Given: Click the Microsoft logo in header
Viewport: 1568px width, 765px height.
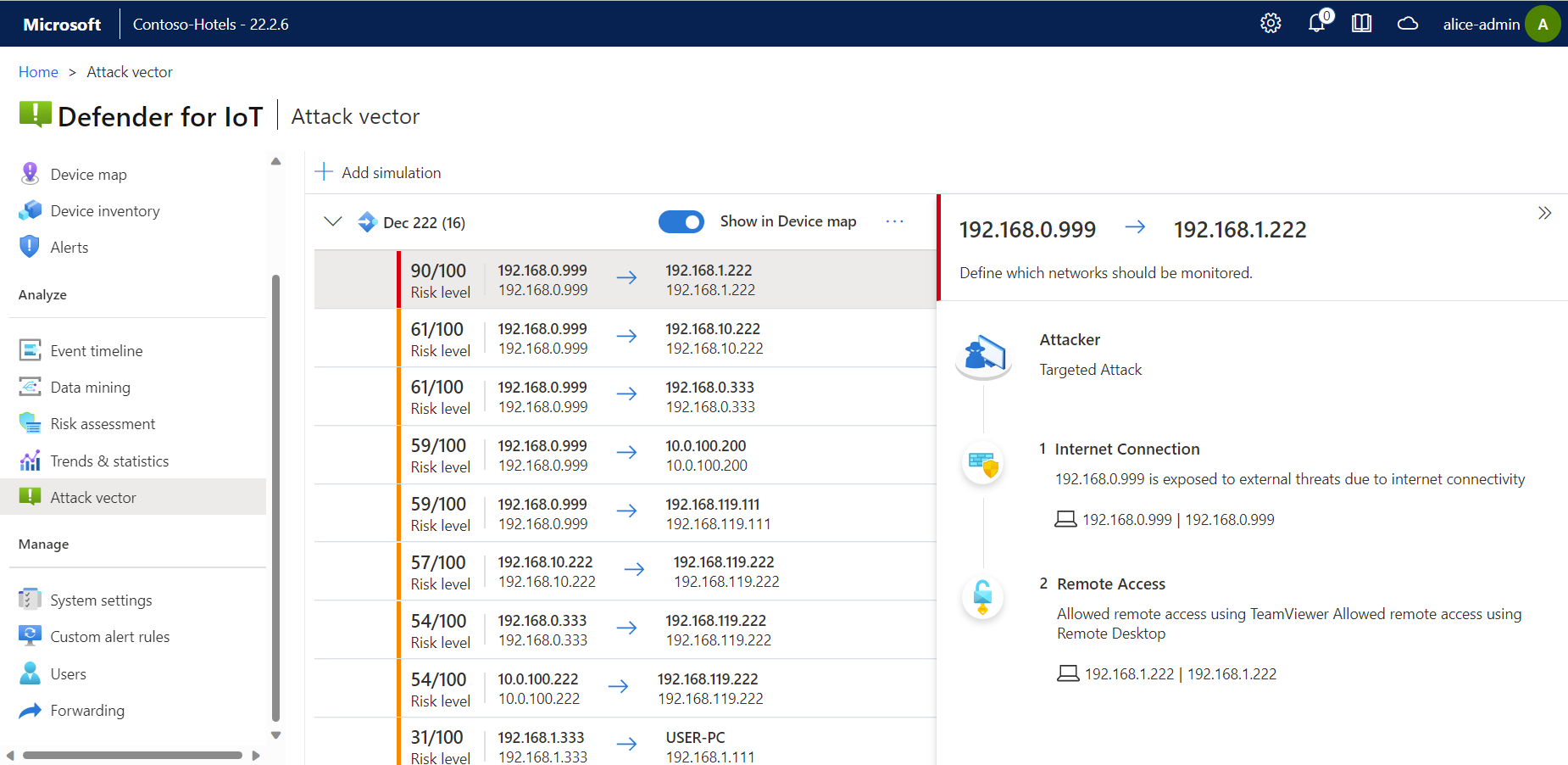Looking at the screenshot, I should tap(62, 25).
